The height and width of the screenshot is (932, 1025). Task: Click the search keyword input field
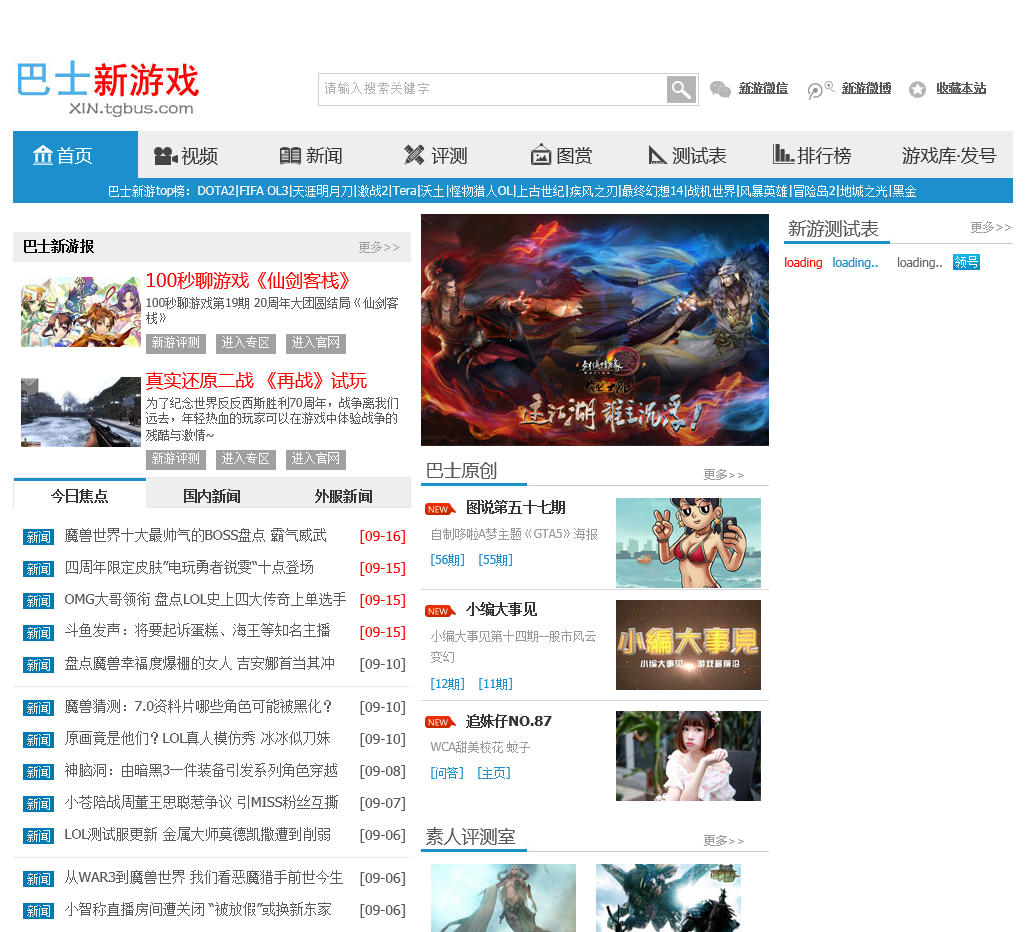[x=493, y=89]
